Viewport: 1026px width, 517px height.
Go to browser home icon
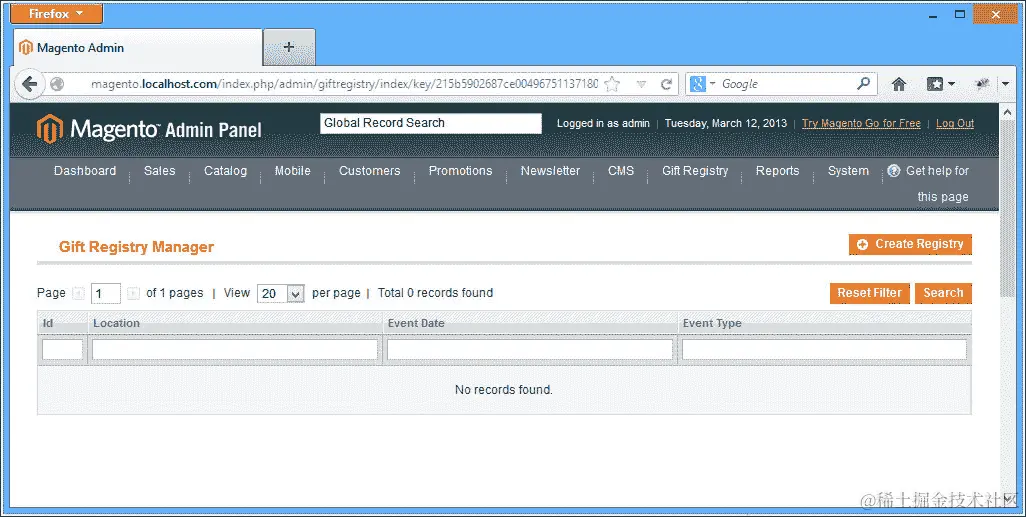coord(899,84)
